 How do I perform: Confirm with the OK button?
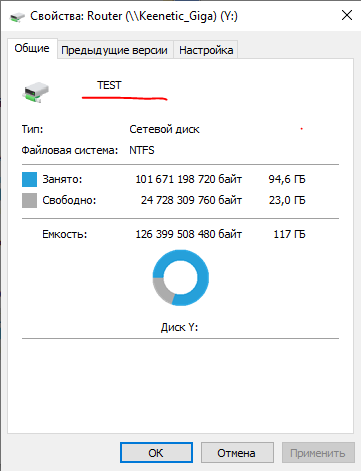156,453
